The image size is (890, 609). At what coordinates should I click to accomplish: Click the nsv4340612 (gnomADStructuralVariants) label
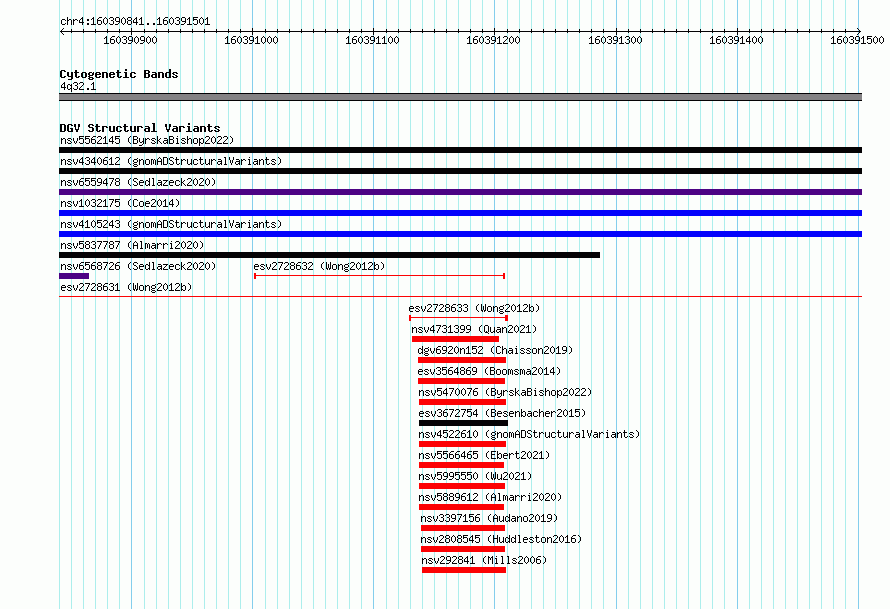(x=171, y=161)
